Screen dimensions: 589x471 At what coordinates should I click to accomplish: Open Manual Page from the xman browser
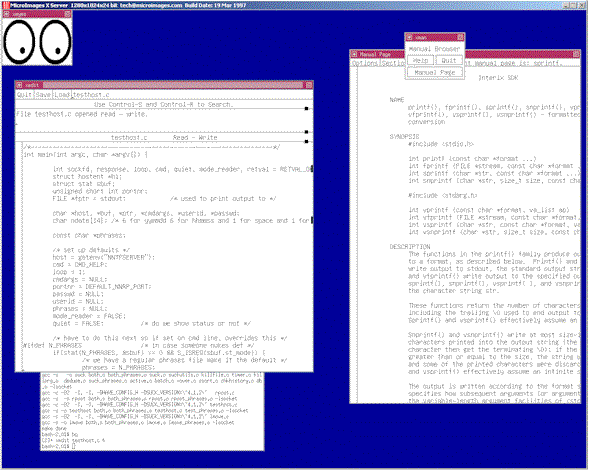click(x=435, y=72)
